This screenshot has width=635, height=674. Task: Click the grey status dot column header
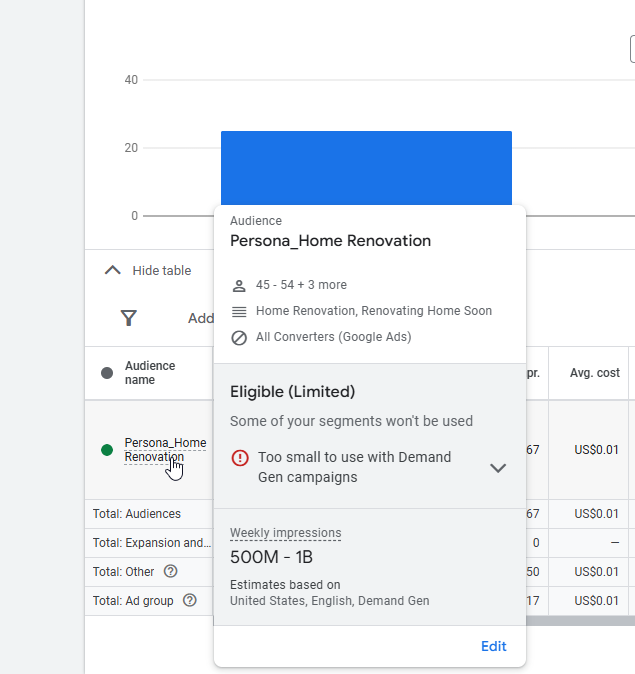107,373
